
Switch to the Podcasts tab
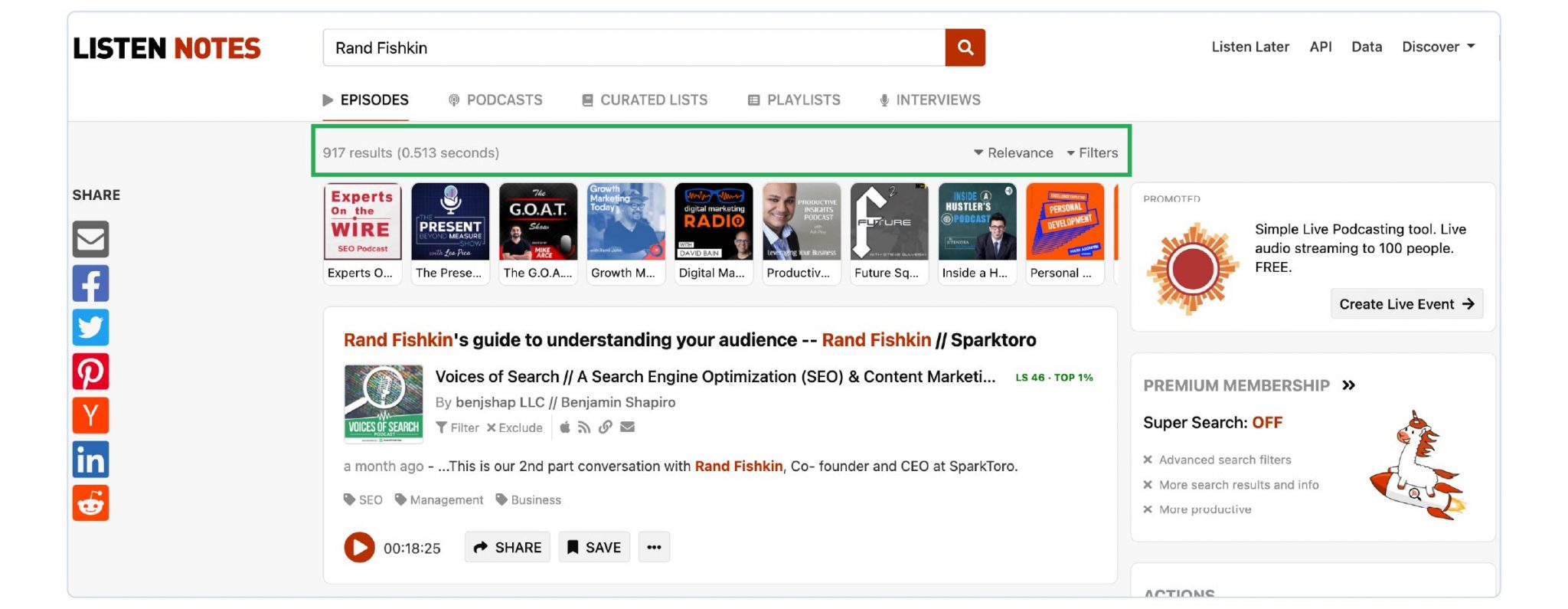[x=495, y=100]
